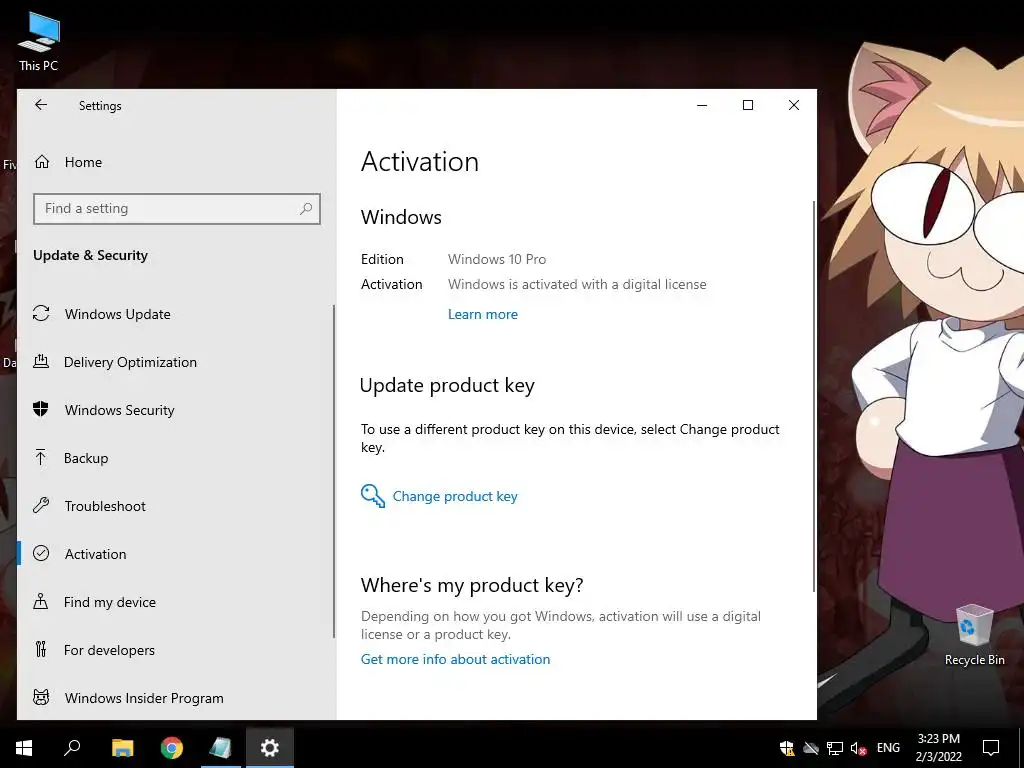The width and height of the screenshot is (1024, 768).
Task: Click the muted volume tray icon
Action: [858, 748]
